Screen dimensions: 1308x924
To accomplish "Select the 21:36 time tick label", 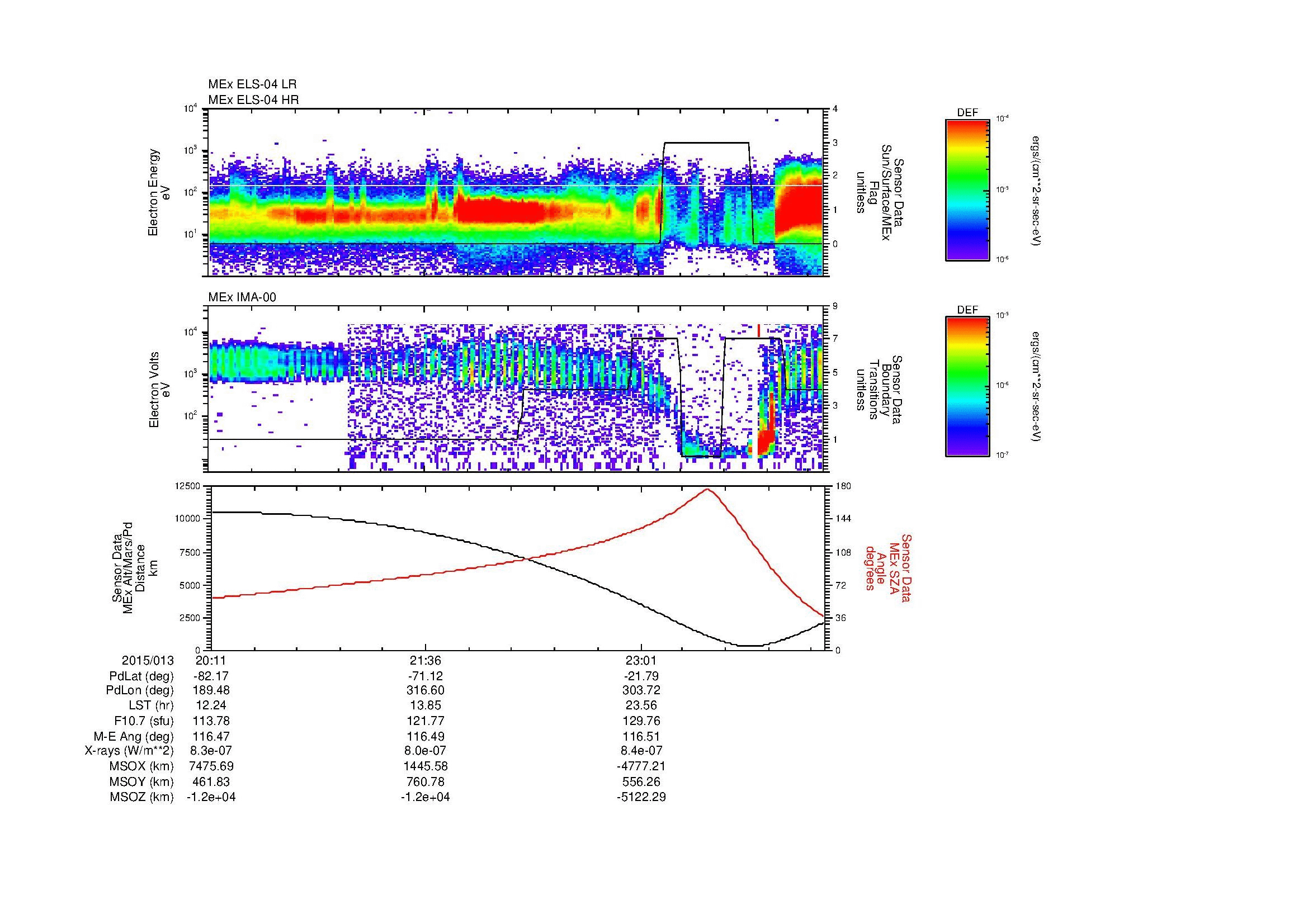I will coord(426,661).
